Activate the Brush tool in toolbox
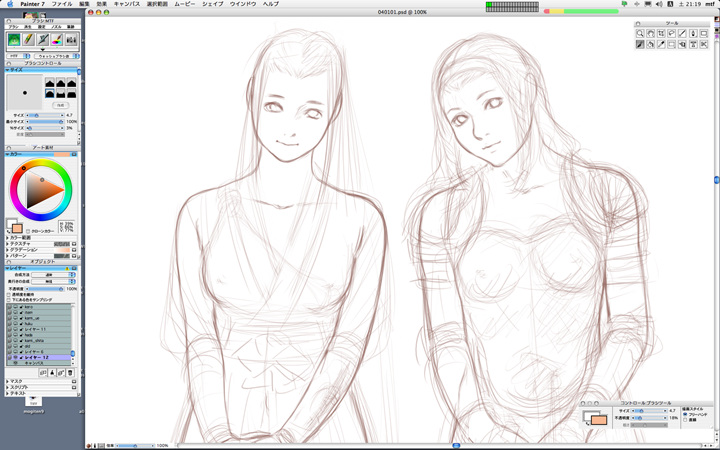Screen dimensions: 720x450 [x=640, y=45]
